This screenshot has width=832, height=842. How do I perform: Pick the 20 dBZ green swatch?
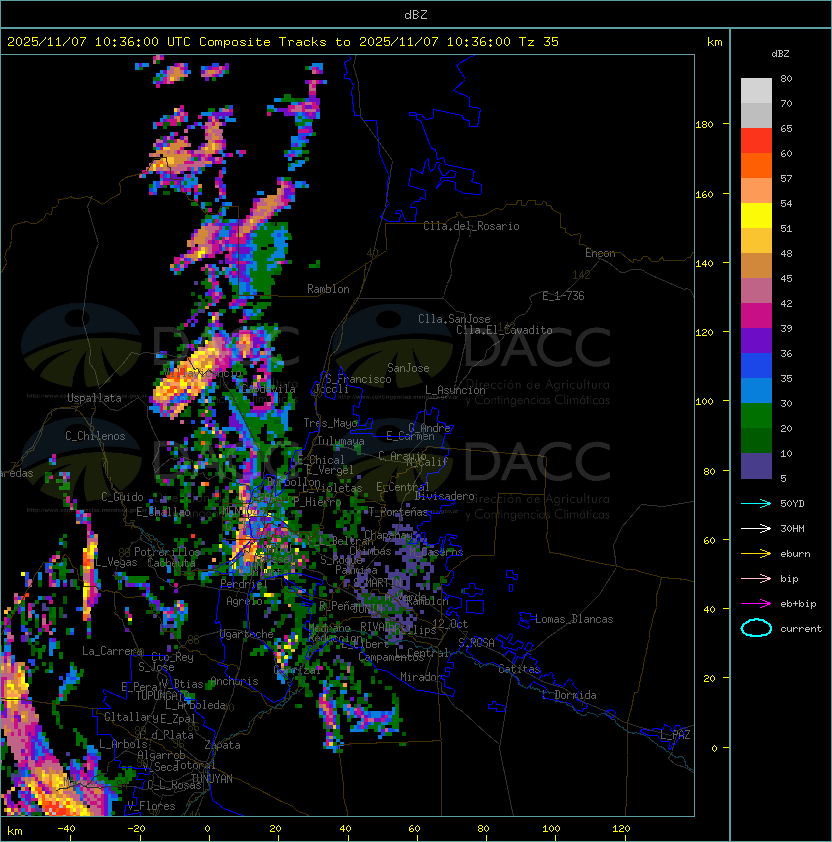point(756,441)
